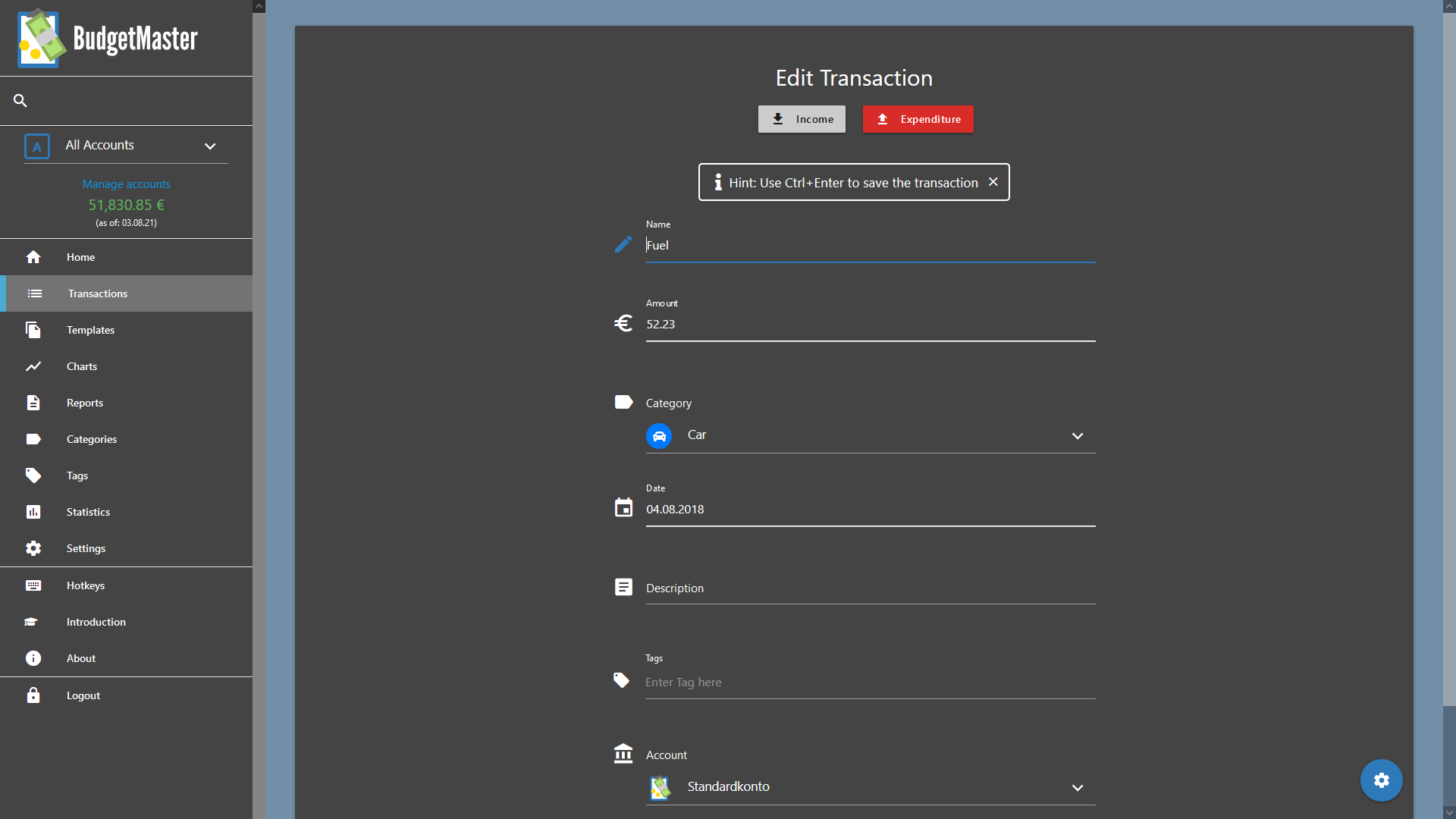1456x819 pixels.
Task: Open the Category dropdown showing Car
Action: point(871,435)
